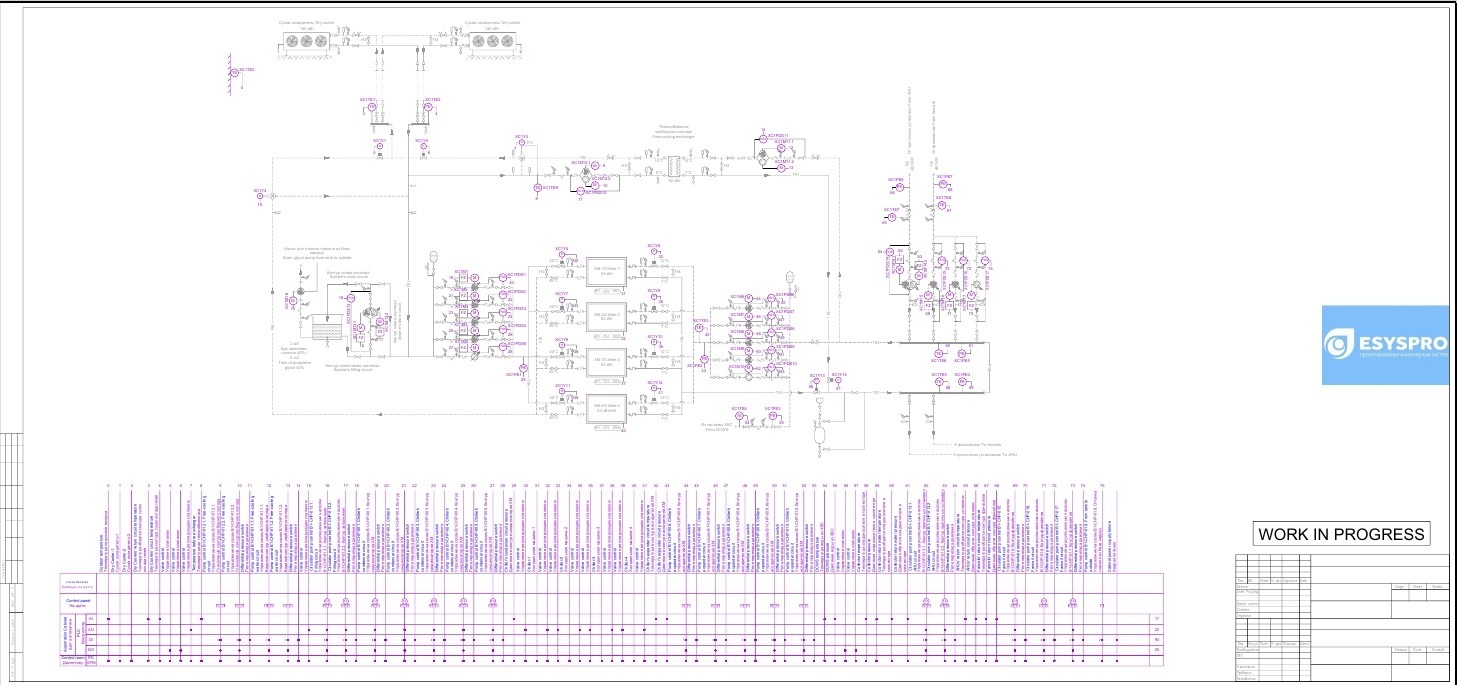Image resolution: width=1457 pixels, height=685 pixels.
Task: Select the XM-3 Chiller-3 block
Action: pos(606,363)
